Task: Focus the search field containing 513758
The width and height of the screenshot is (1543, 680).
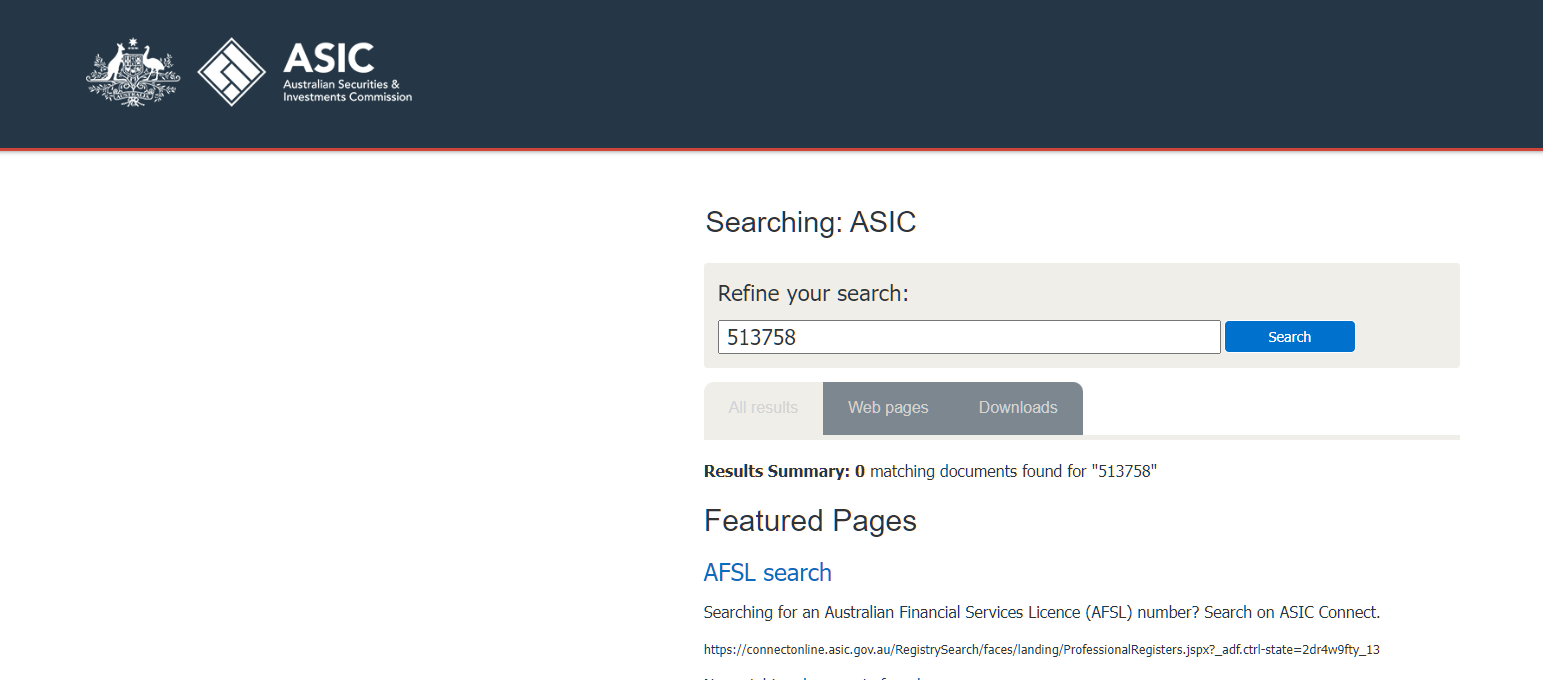Action: [969, 337]
